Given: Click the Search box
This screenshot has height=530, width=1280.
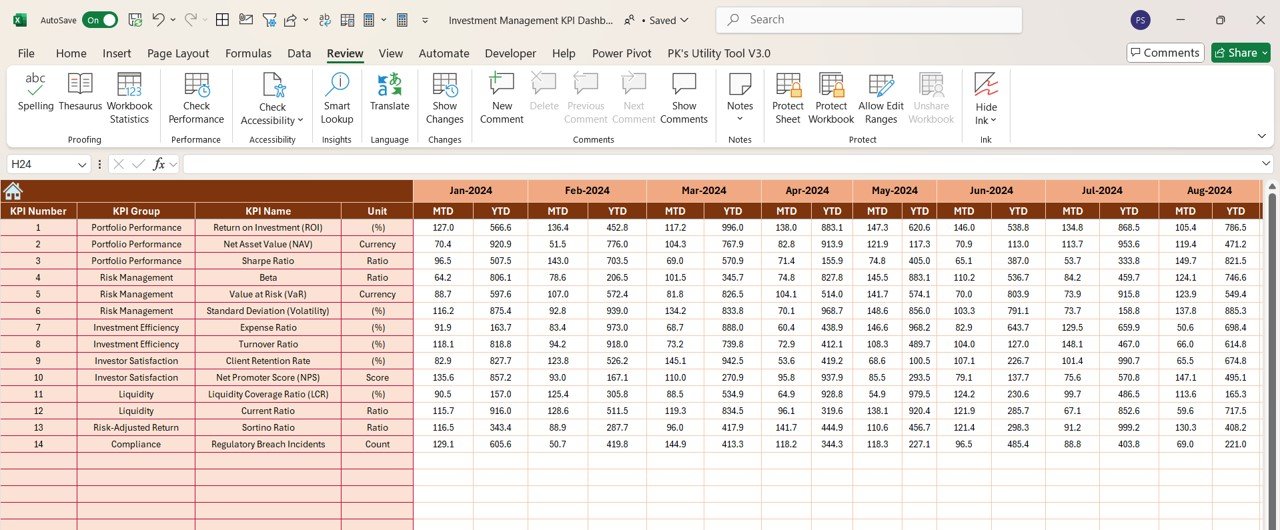Looking at the screenshot, I should coord(869,20).
